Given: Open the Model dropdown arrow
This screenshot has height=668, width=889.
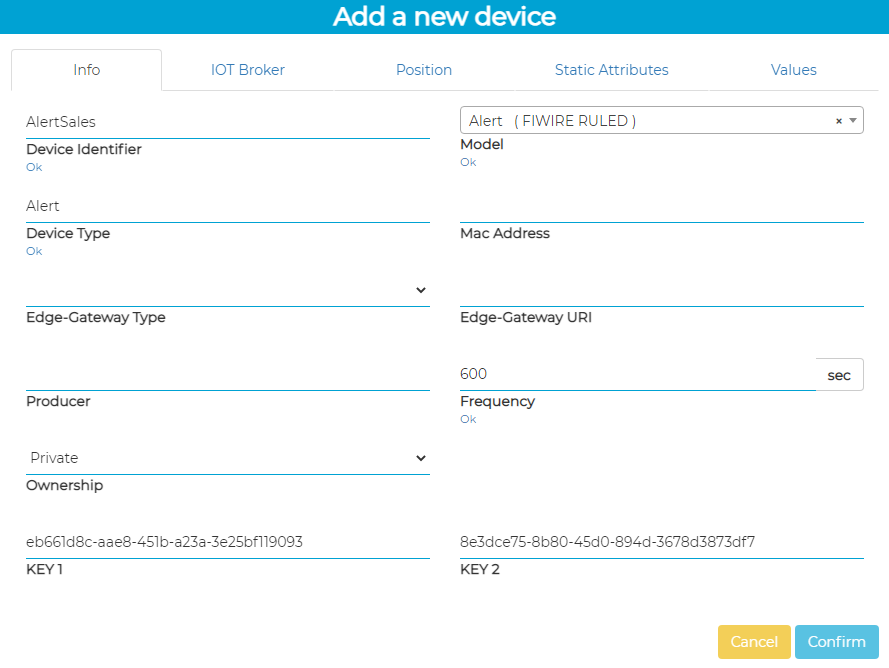Looking at the screenshot, I should point(852,121).
